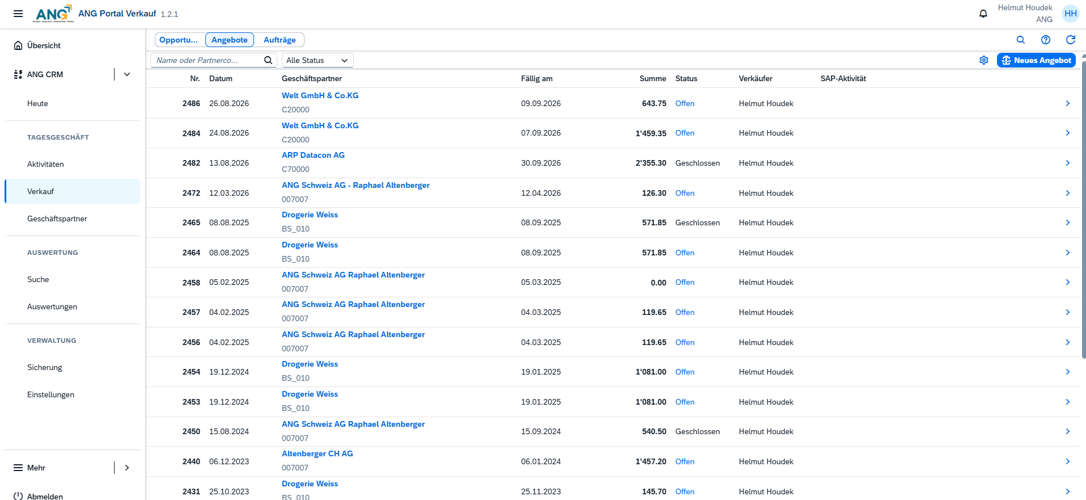This screenshot has width=1086, height=500.
Task: Open details arrow for offer 2454
Action: point(1067,371)
